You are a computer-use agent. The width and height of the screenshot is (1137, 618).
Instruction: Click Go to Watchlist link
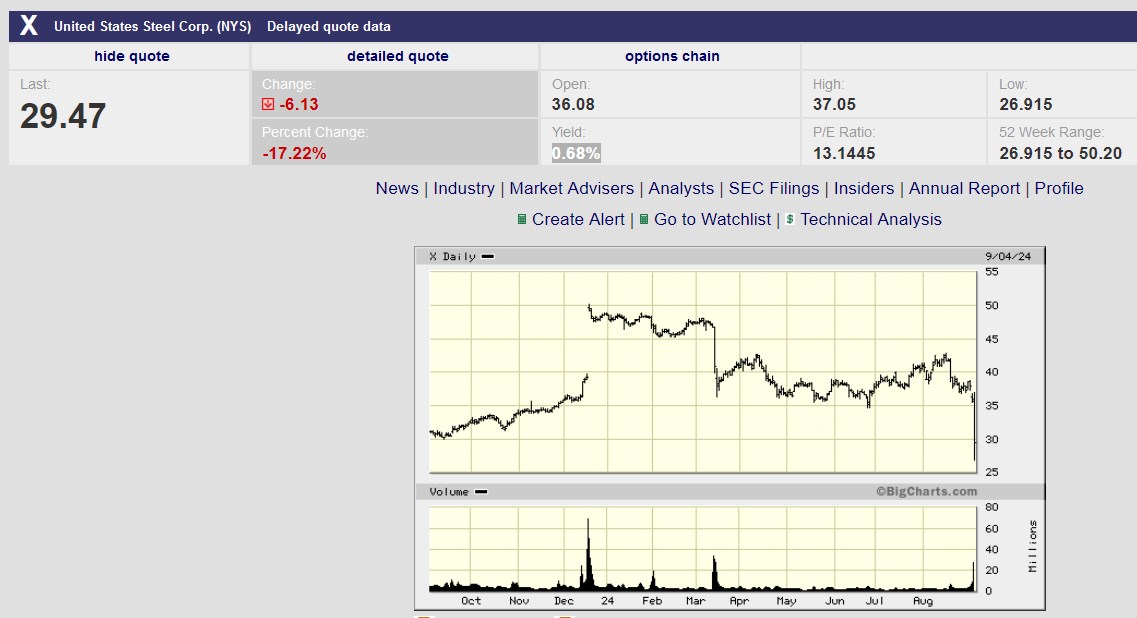click(712, 220)
